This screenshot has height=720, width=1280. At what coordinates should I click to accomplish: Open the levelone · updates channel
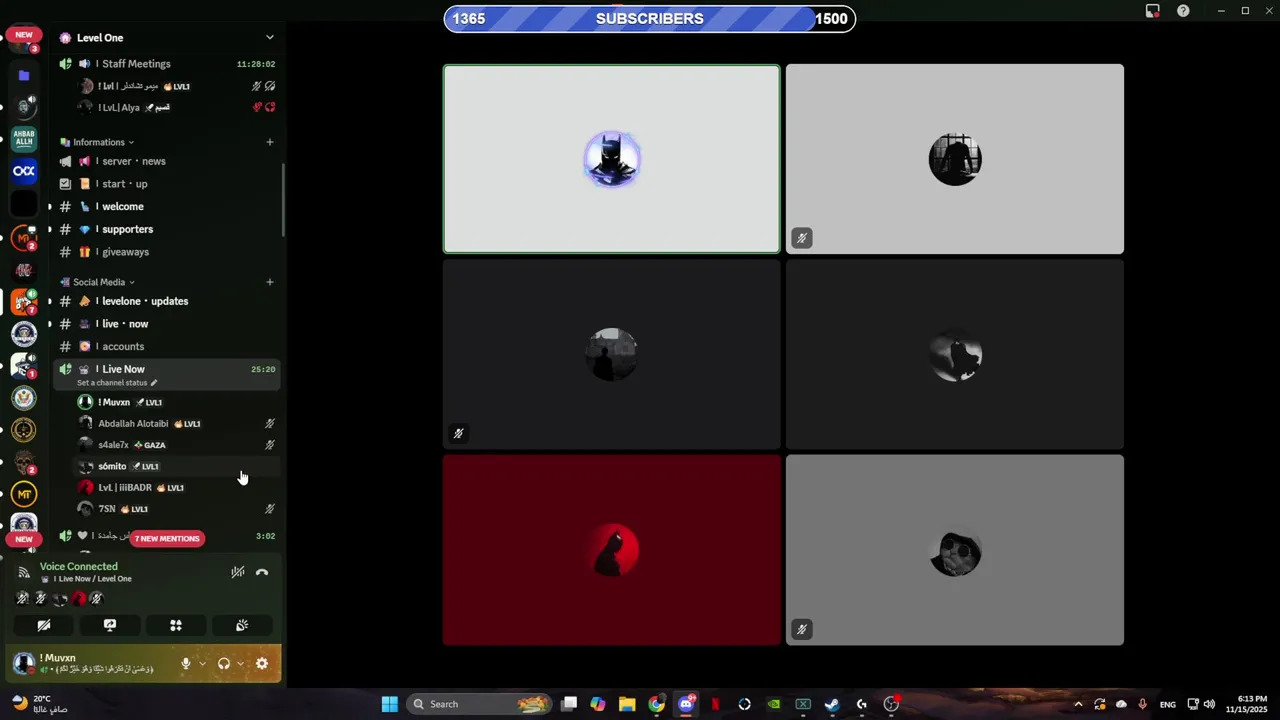[x=166, y=301]
